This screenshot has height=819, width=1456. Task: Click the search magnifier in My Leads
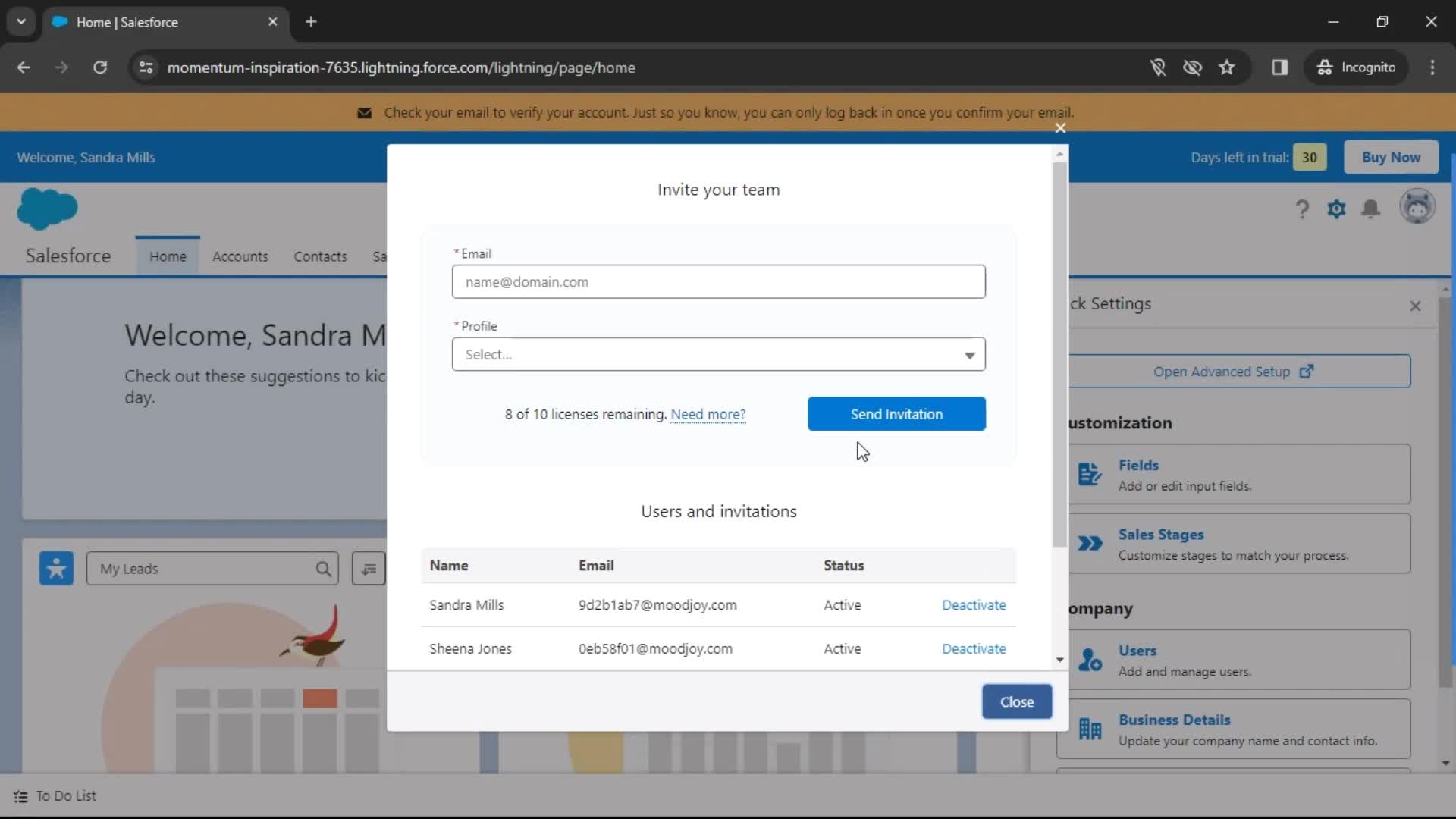[x=323, y=569]
